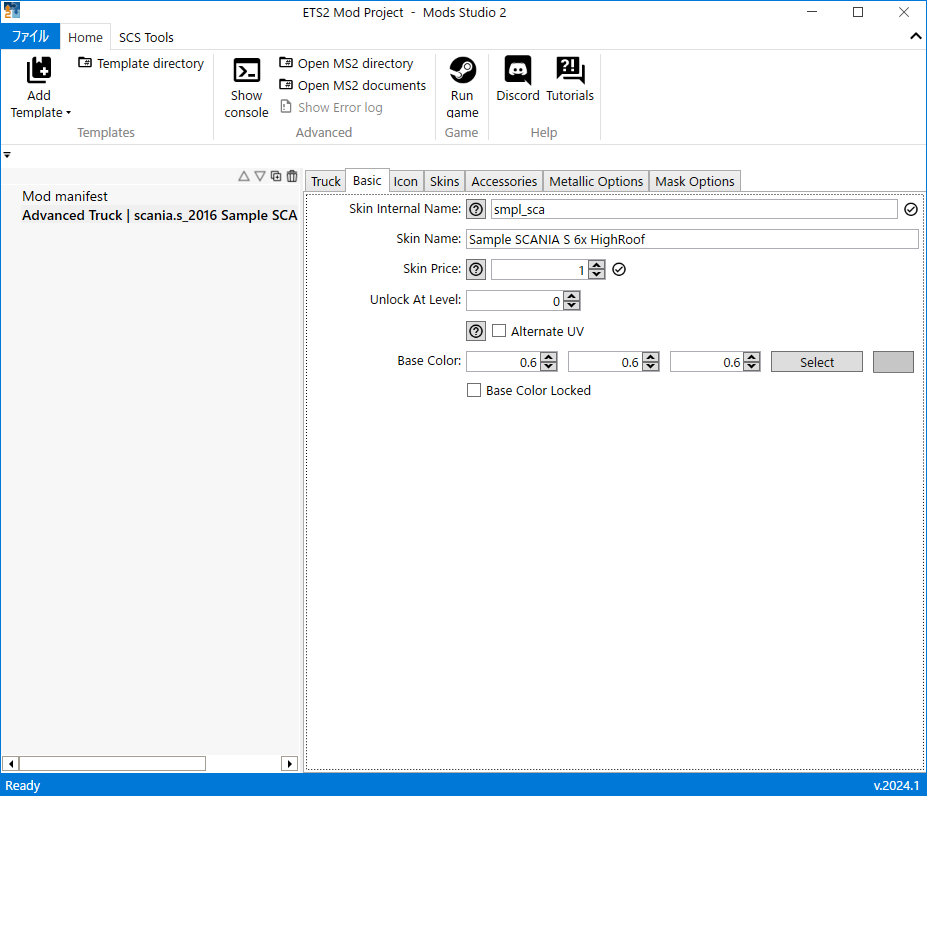Click the gray Base Color swatch
927x950 pixels.
[x=893, y=362]
